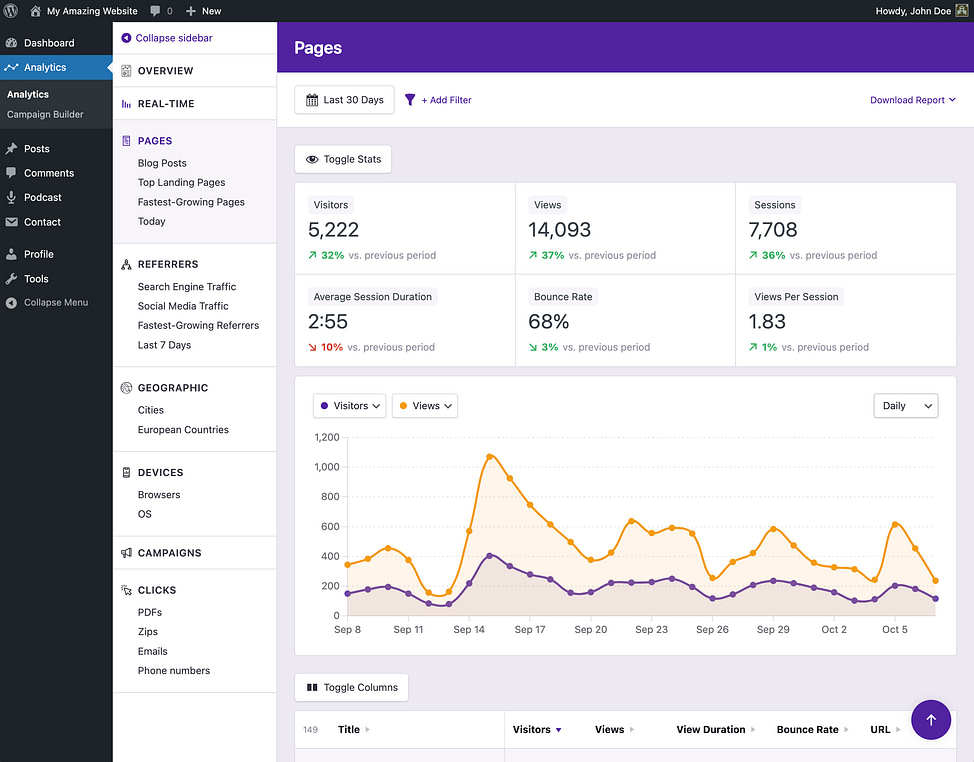This screenshot has height=762, width=974.
Task: Toggle Stats visibility with eye button
Action: point(343,159)
